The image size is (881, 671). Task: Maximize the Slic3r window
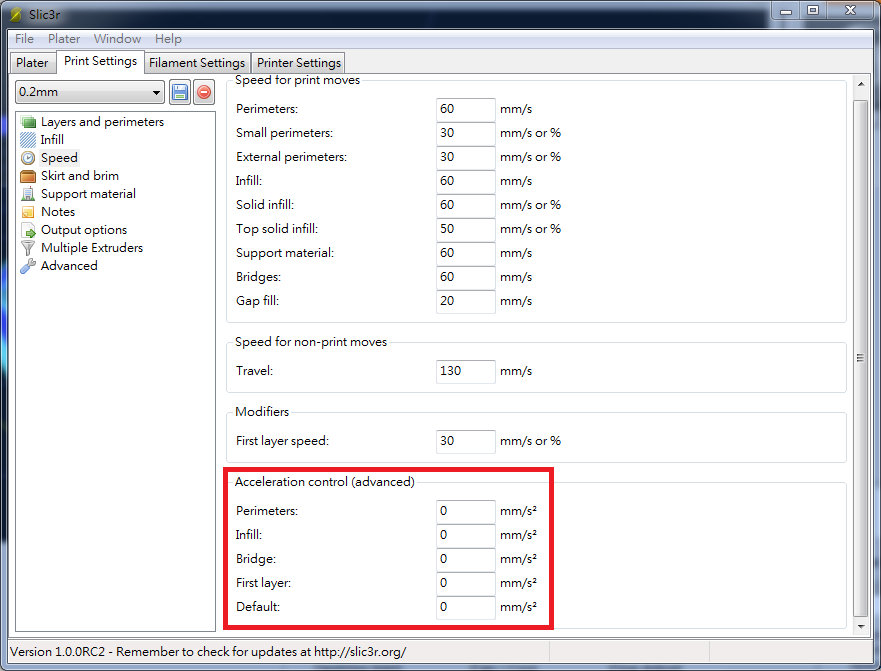click(812, 11)
